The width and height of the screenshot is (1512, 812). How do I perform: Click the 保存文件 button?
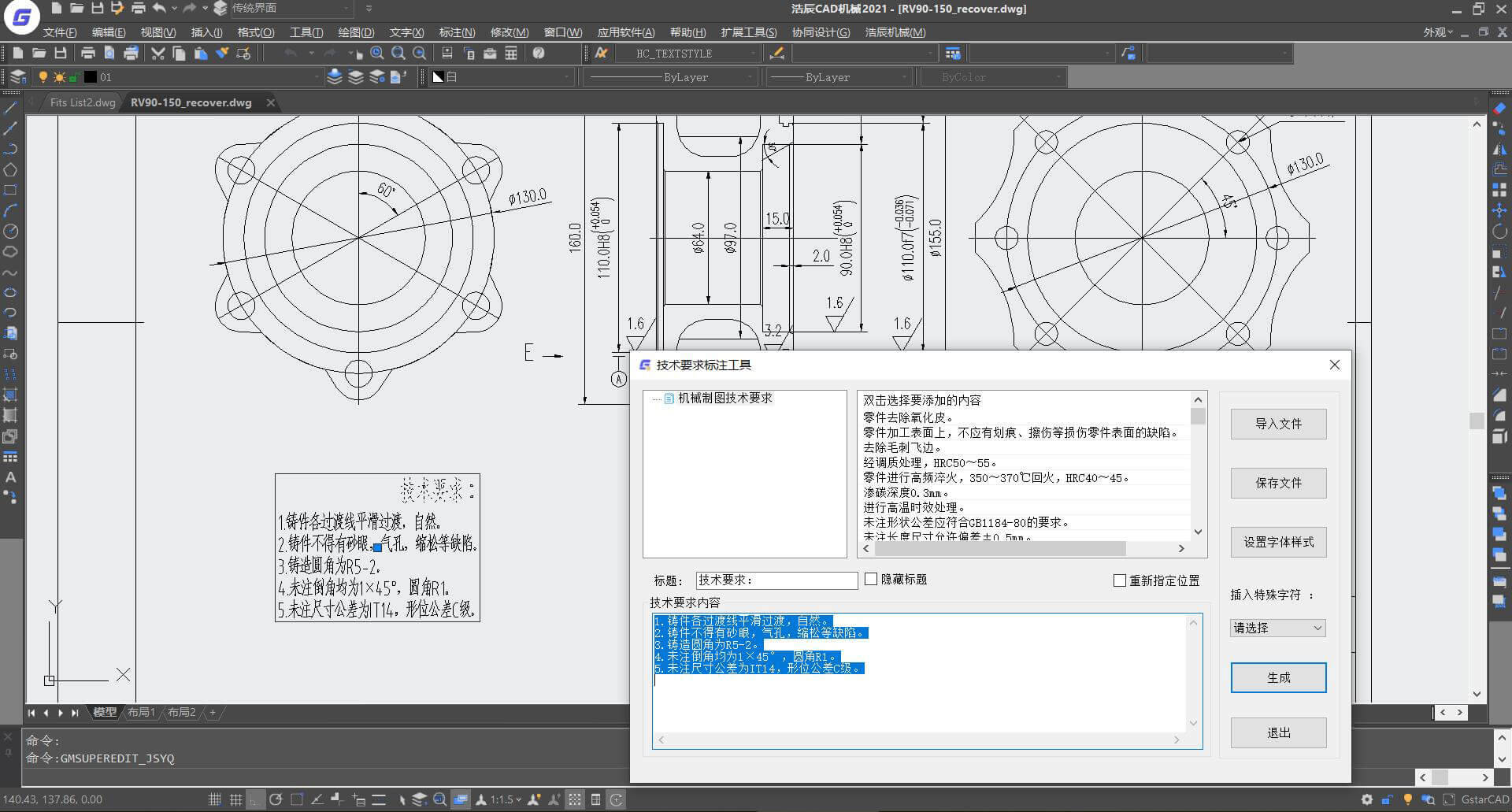pyautogui.click(x=1278, y=483)
